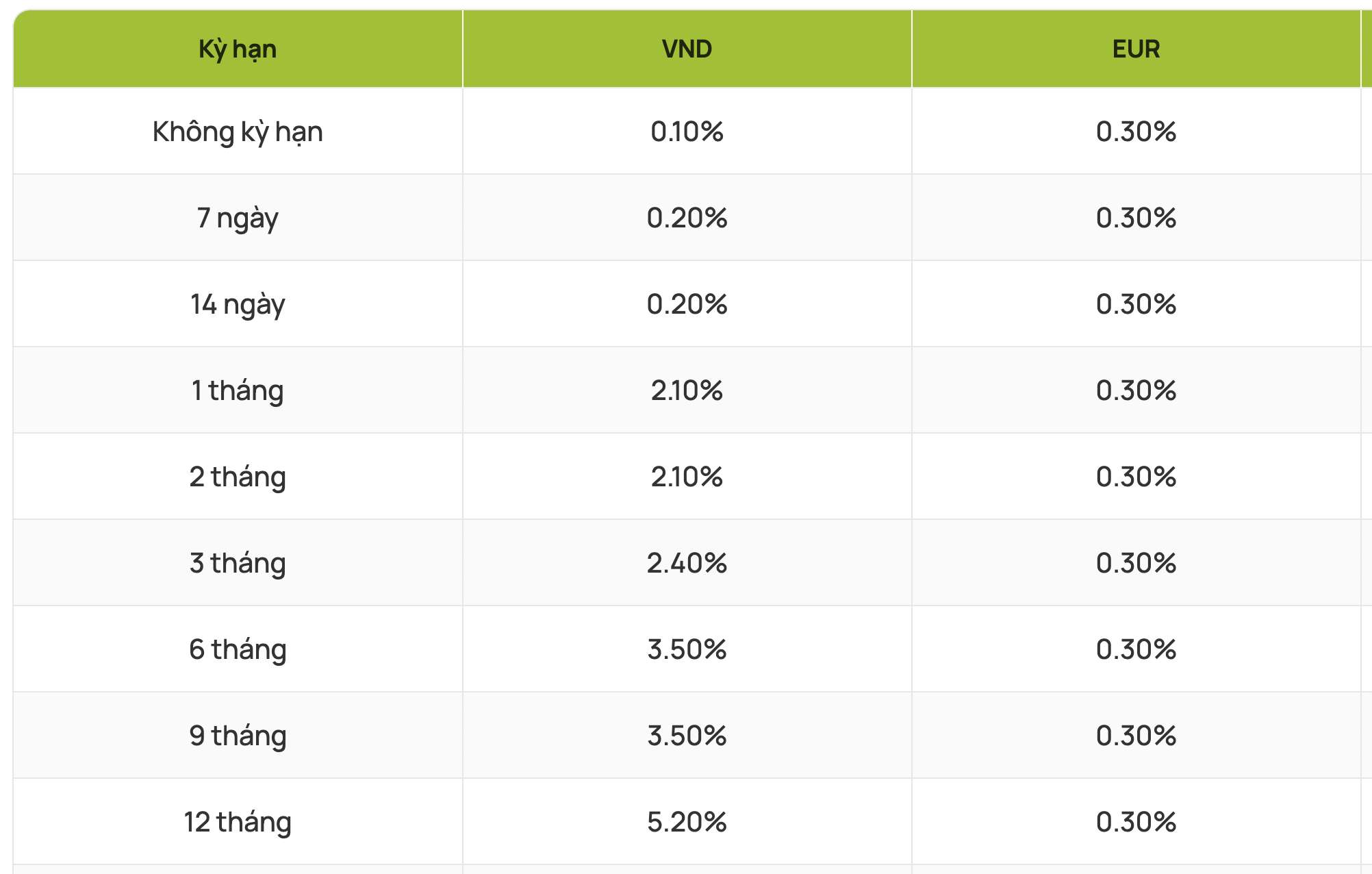
Task: Select the "Không kỳ hạn" row label
Action: pos(238,132)
